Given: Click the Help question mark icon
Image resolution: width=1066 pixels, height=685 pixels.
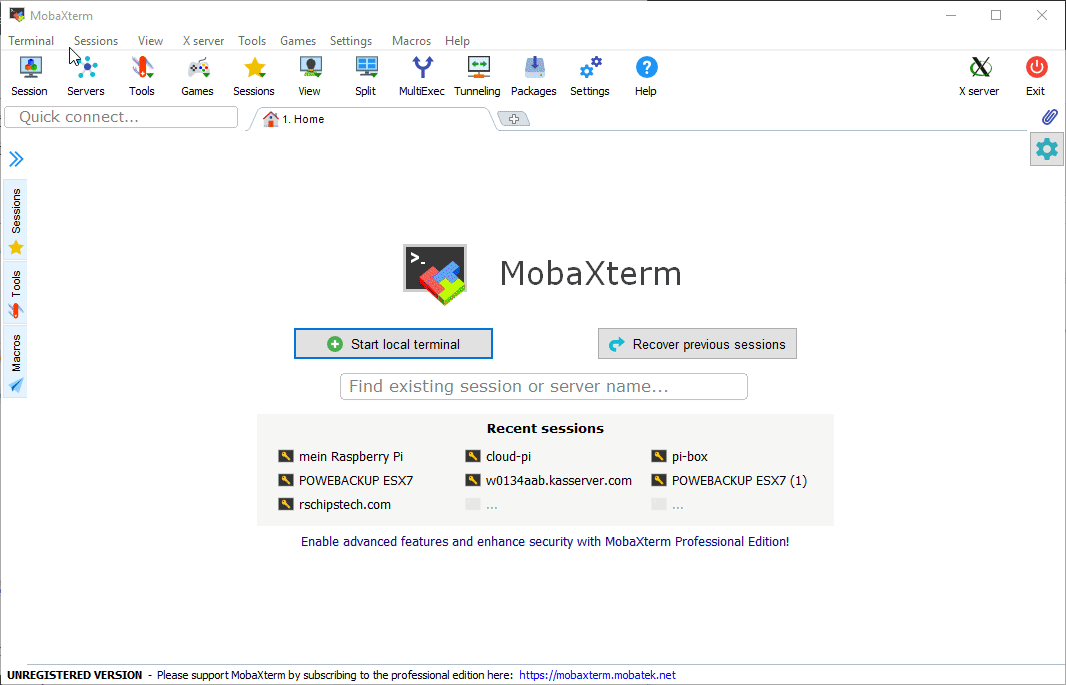Looking at the screenshot, I should (x=646, y=76).
